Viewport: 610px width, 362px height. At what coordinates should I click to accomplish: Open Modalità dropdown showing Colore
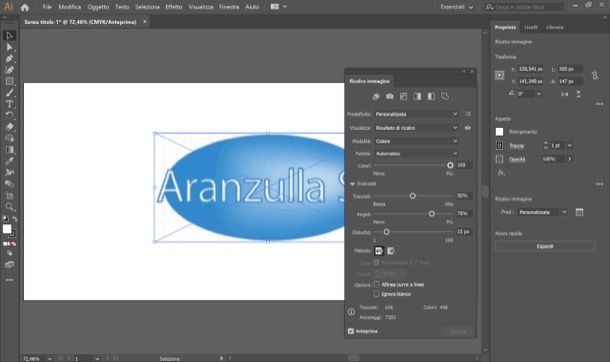coord(416,141)
